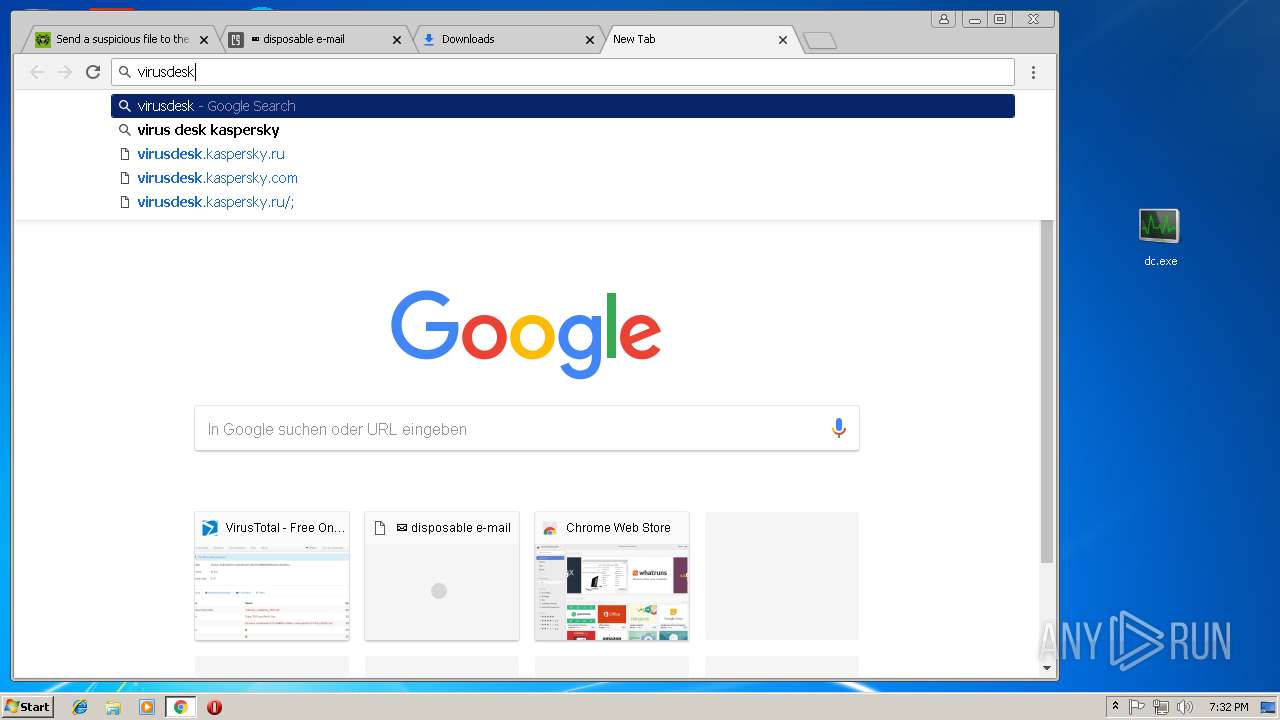Click the Show desktop button
This screenshot has height=720, width=1280.
1270,707
